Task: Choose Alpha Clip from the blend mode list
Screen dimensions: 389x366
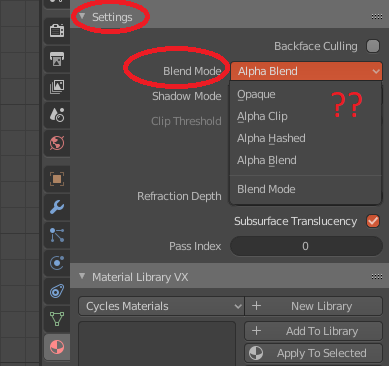Action: coord(306,117)
